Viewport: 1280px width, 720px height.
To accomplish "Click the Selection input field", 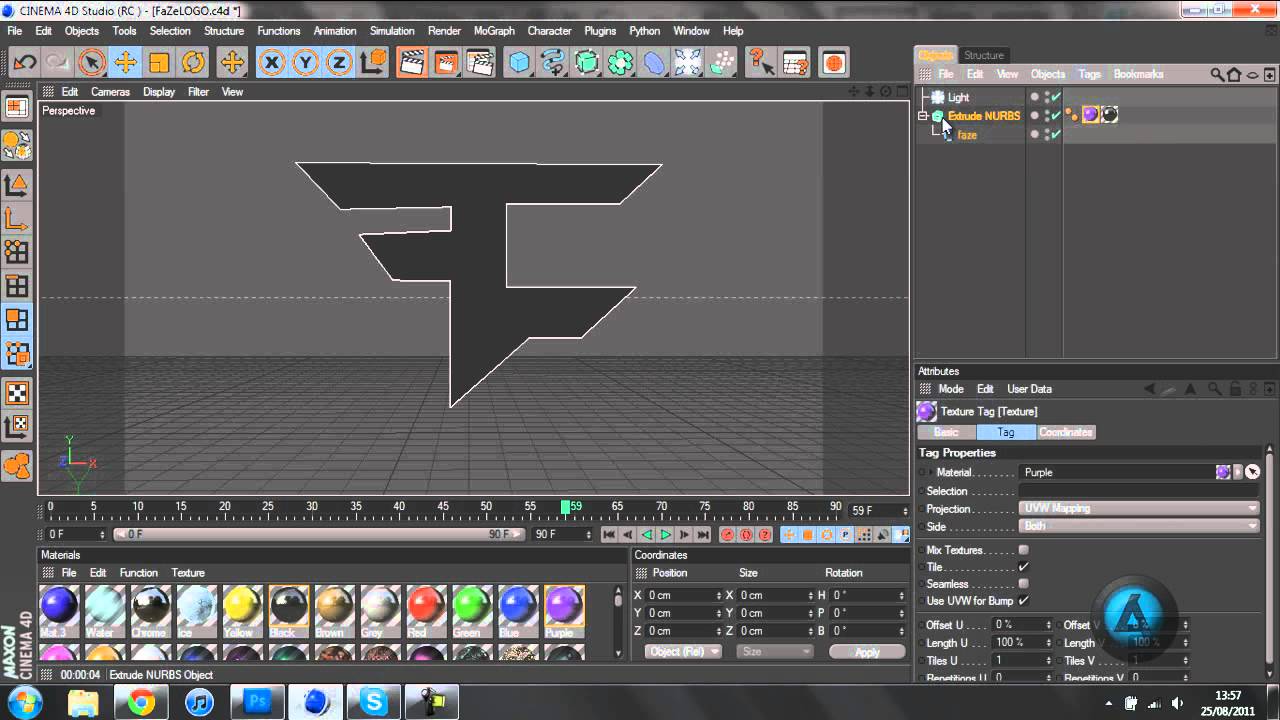I will coord(1139,491).
